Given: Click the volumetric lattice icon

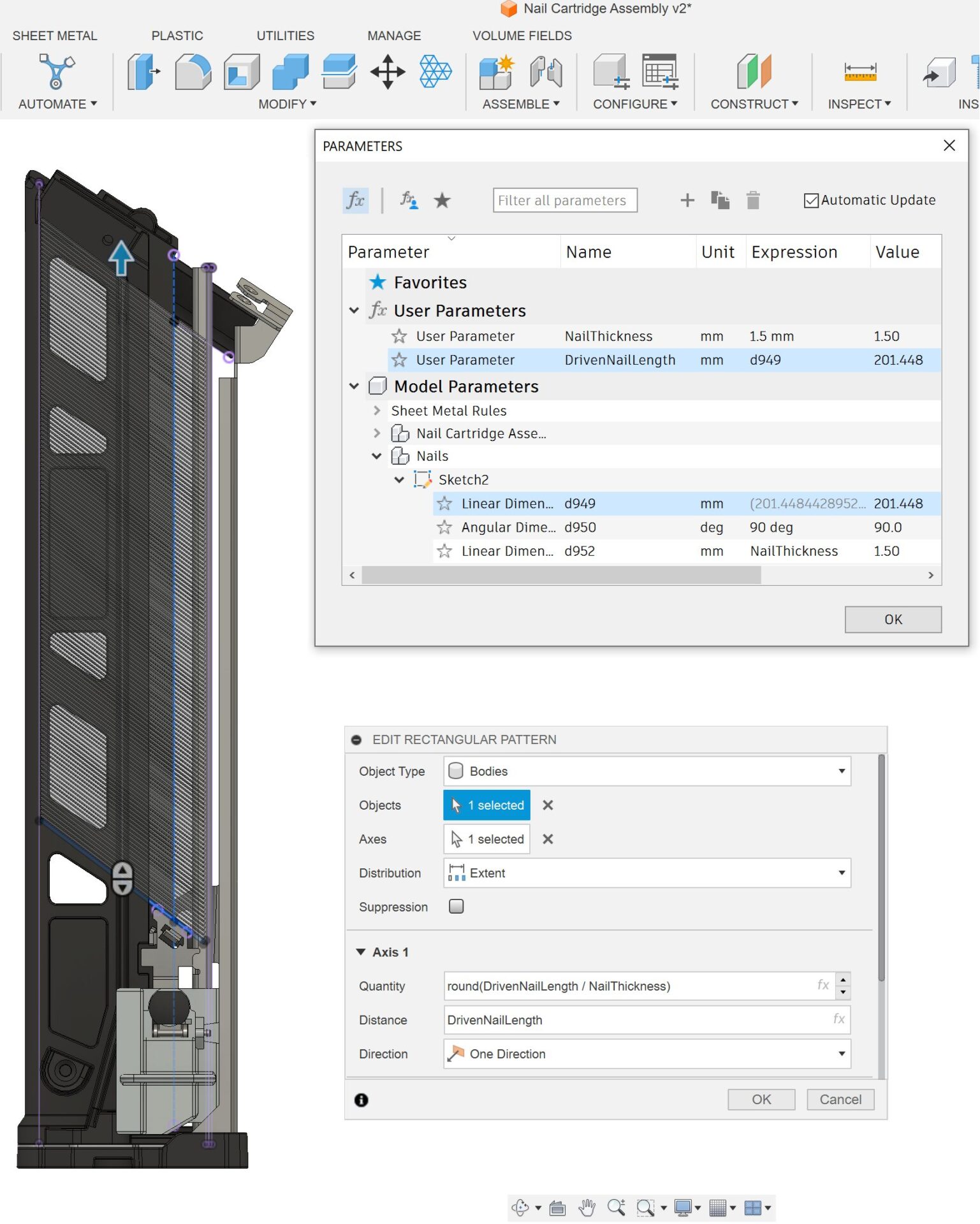Looking at the screenshot, I should pyautogui.click(x=435, y=71).
